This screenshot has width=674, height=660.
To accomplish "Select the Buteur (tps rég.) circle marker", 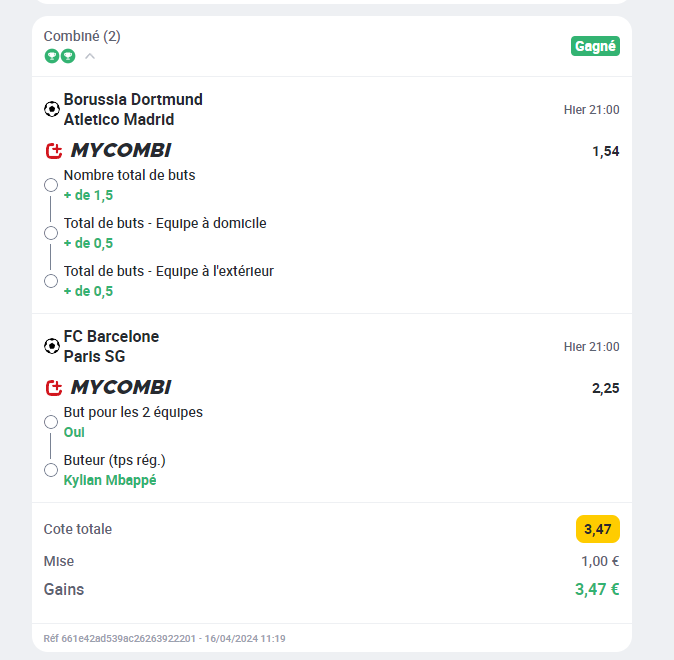I will [x=51, y=470].
